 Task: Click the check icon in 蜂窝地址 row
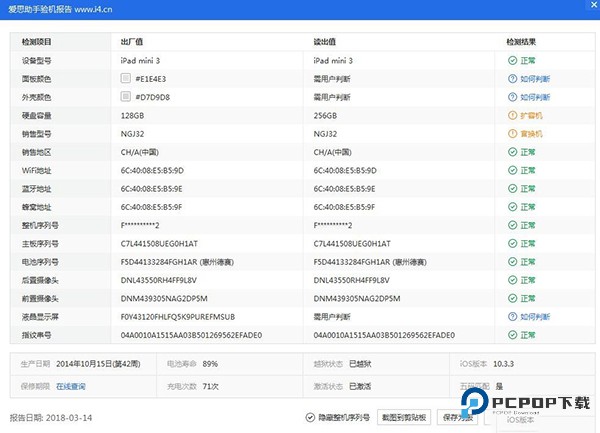pos(512,207)
